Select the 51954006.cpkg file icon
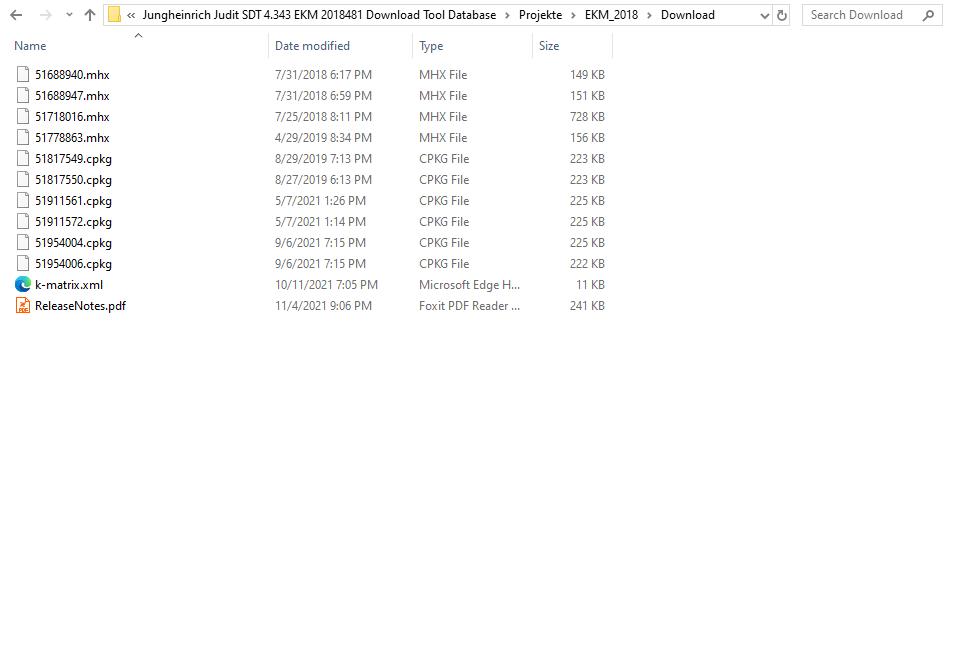 22,263
